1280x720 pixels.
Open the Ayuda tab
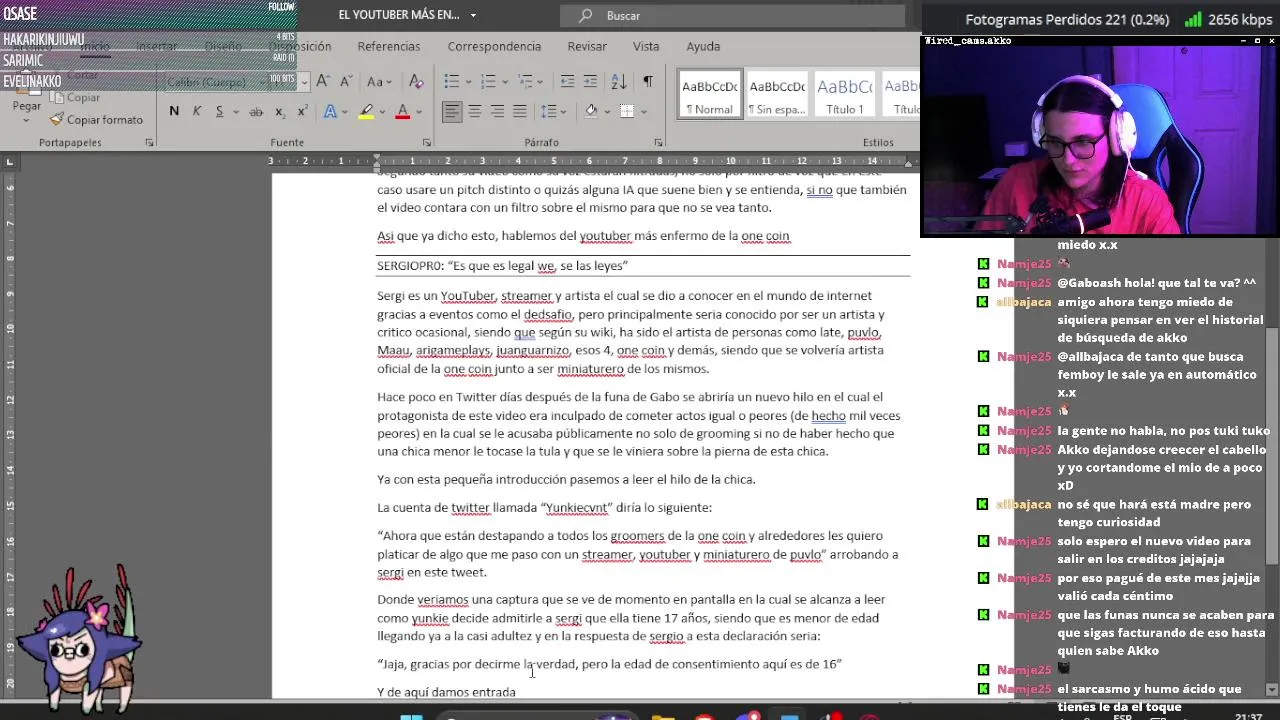coord(703,46)
